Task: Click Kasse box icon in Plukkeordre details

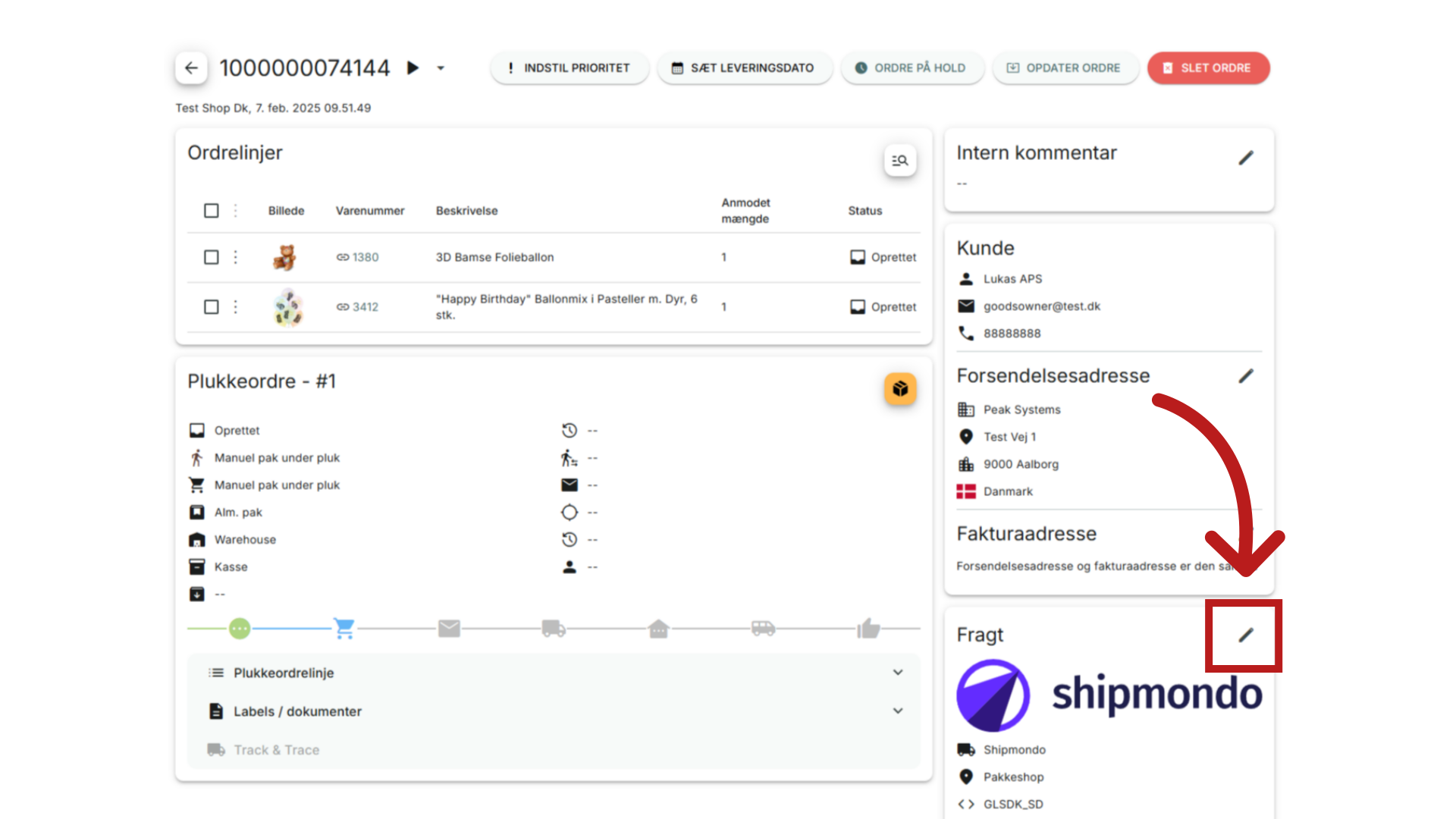Action: tap(197, 566)
